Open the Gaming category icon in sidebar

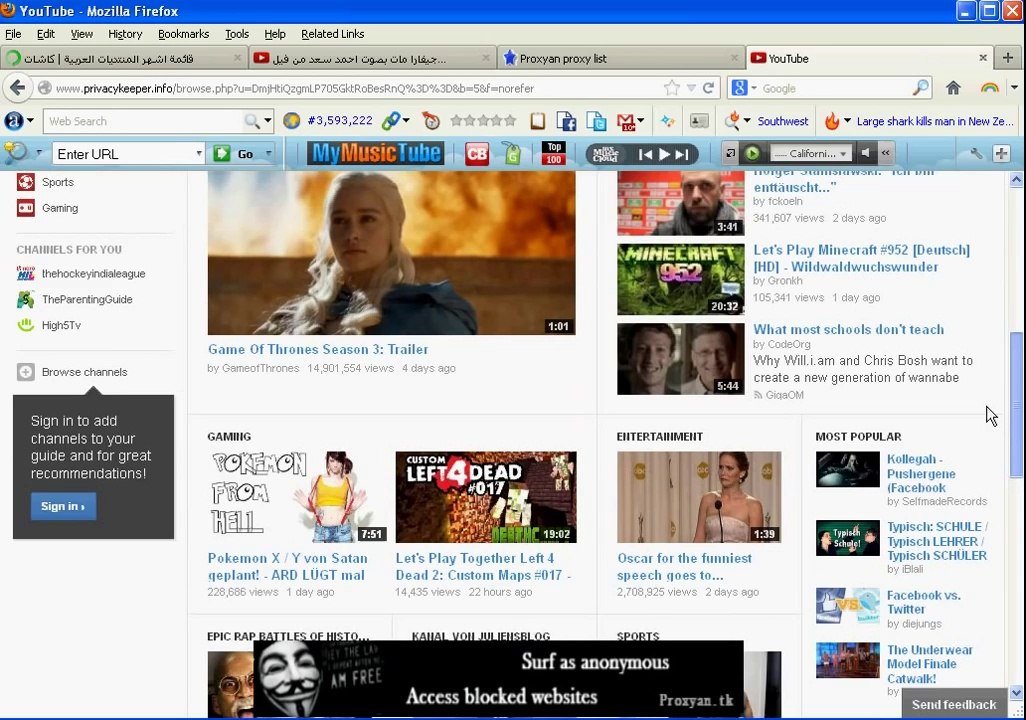[26, 208]
